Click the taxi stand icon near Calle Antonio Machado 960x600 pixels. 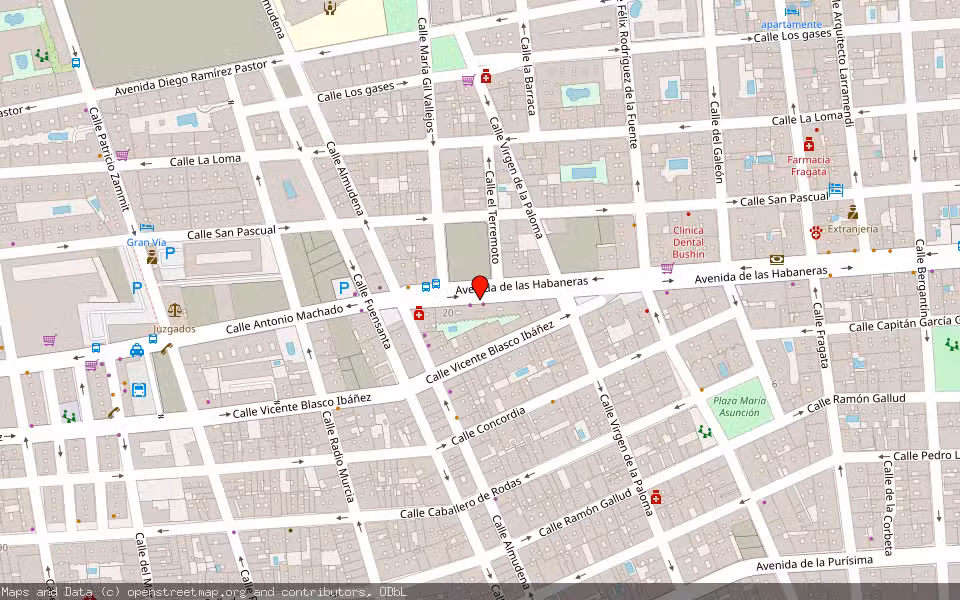pos(137,352)
